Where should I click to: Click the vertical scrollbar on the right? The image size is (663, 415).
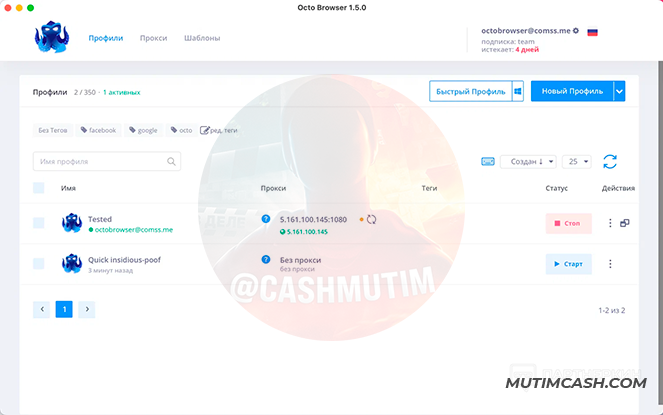click(660, 233)
